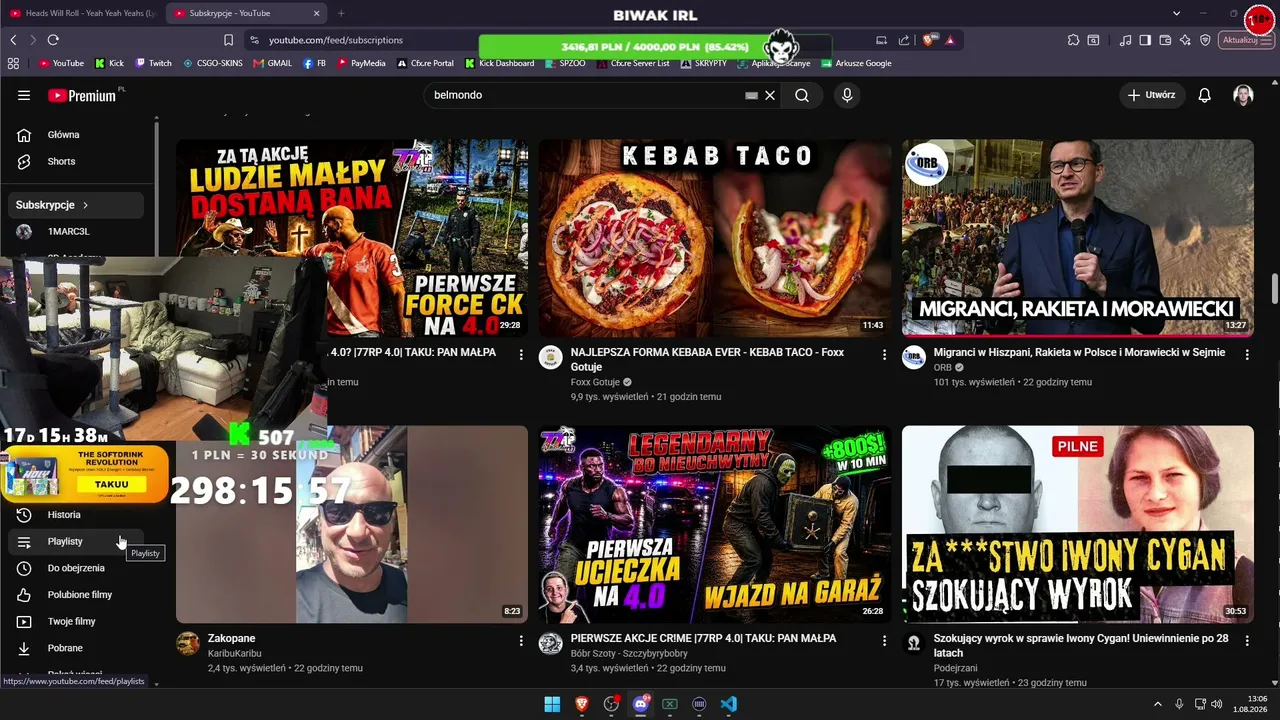Screen dimensions: 1280x720
Task: Open the GMAIL bookmark
Action: [273, 63]
